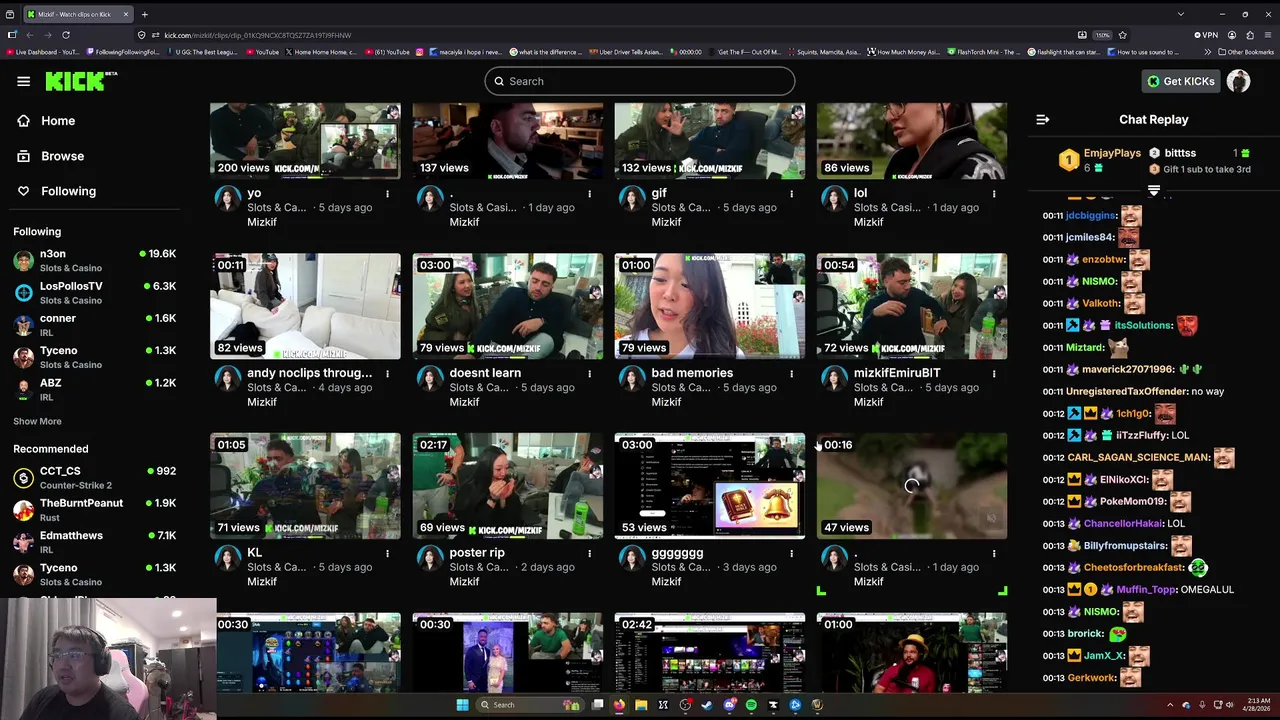1280x720 pixels.
Task: Click username CARL_SAGAN_SCIENCE_MAN in chat
Action: [x=1138, y=457]
